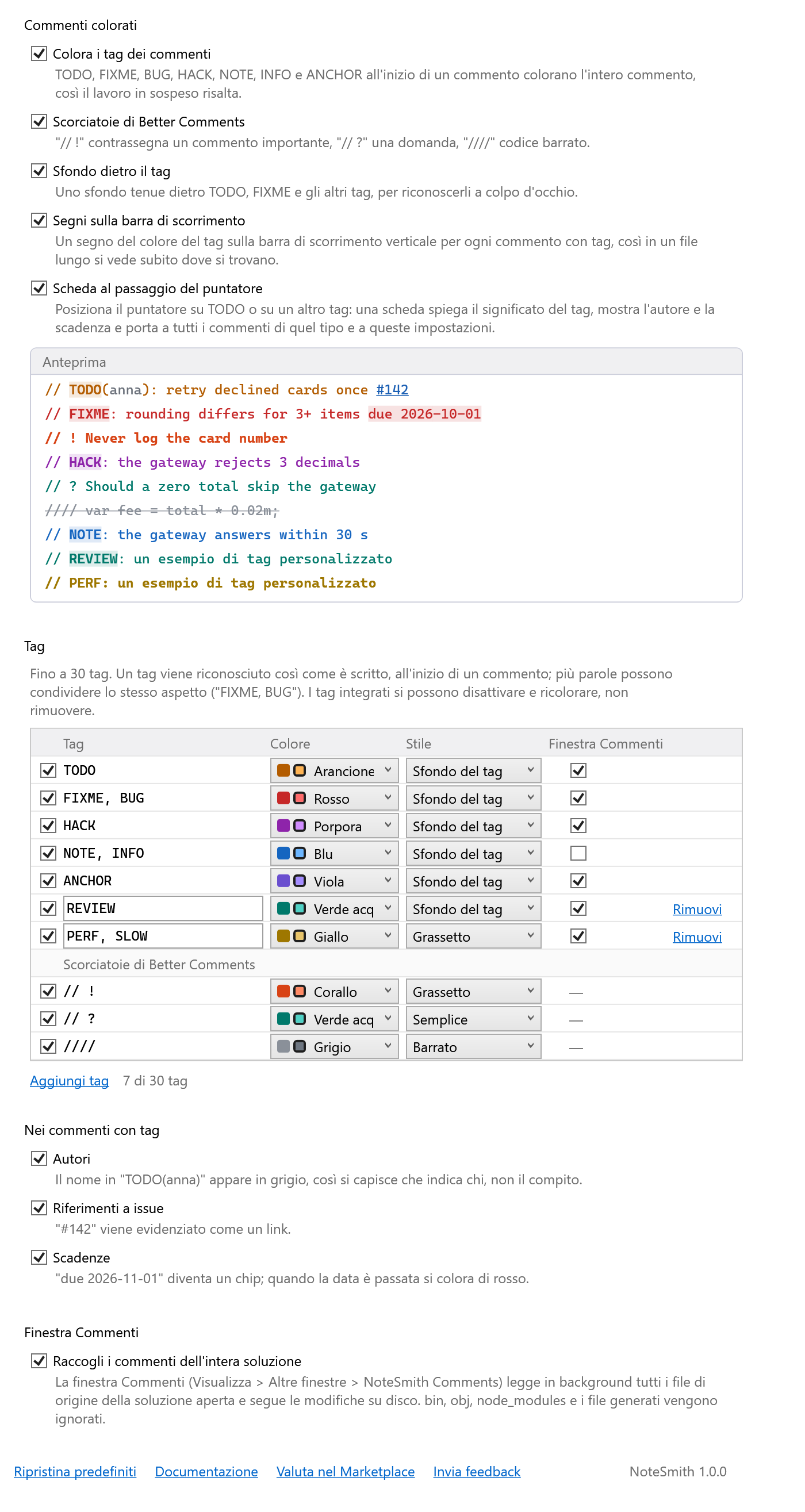Uncheck the //// shortcut row checkbox

(48, 1046)
